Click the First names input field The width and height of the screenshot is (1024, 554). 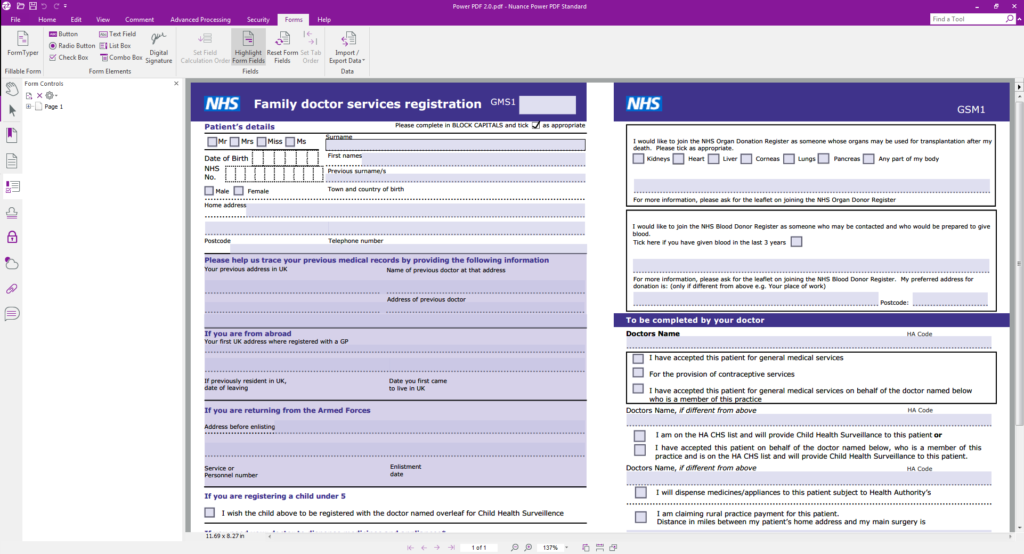pos(474,158)
